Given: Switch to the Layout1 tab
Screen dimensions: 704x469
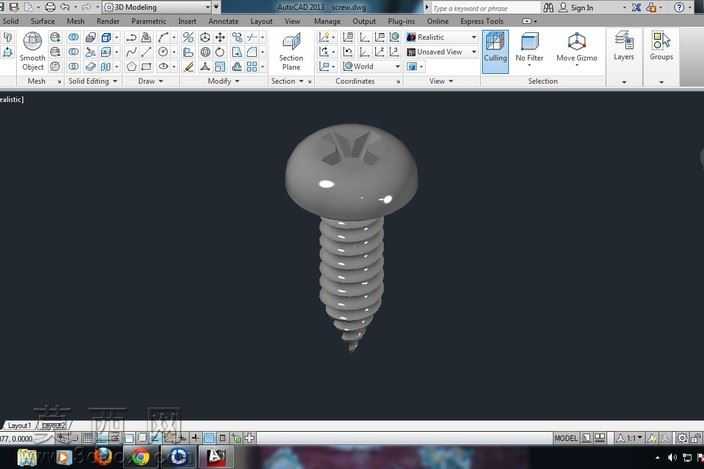Looking at the screenshot, I should [x=19, y=425].
